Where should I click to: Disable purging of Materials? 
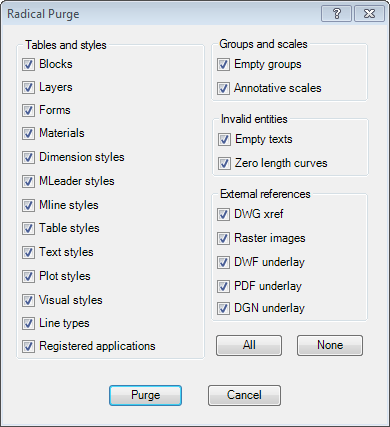tap(28, 133)
